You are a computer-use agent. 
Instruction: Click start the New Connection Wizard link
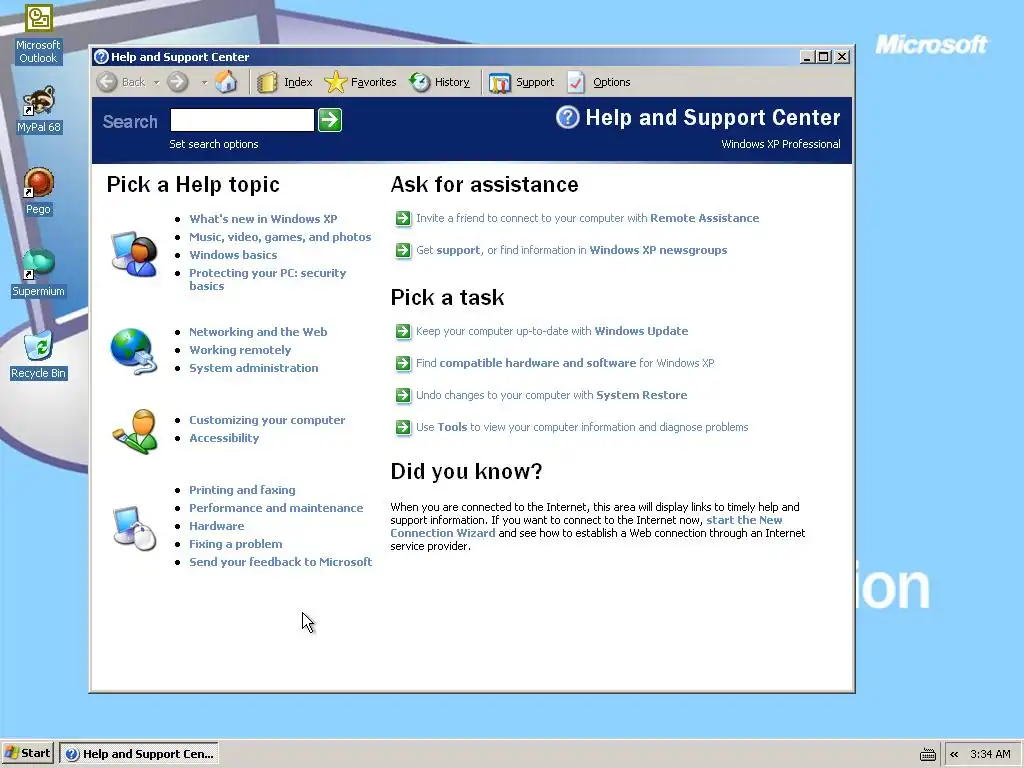(586, 526)
